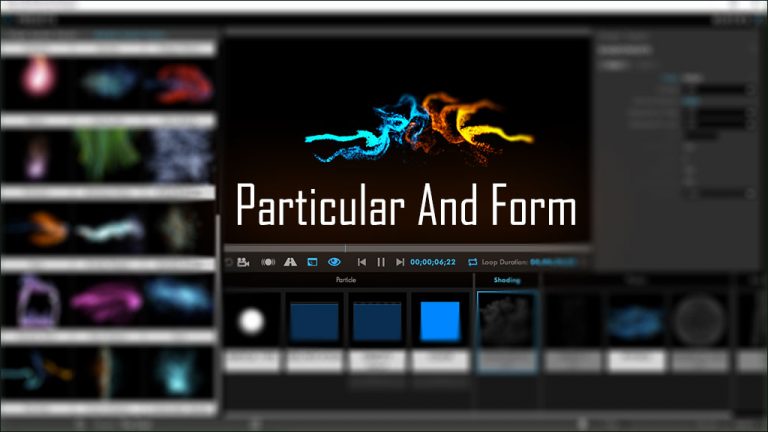Toggle the loop playback icon
Image resolution: width=768 pixels, height=432 pixels.
coord(472,262)
